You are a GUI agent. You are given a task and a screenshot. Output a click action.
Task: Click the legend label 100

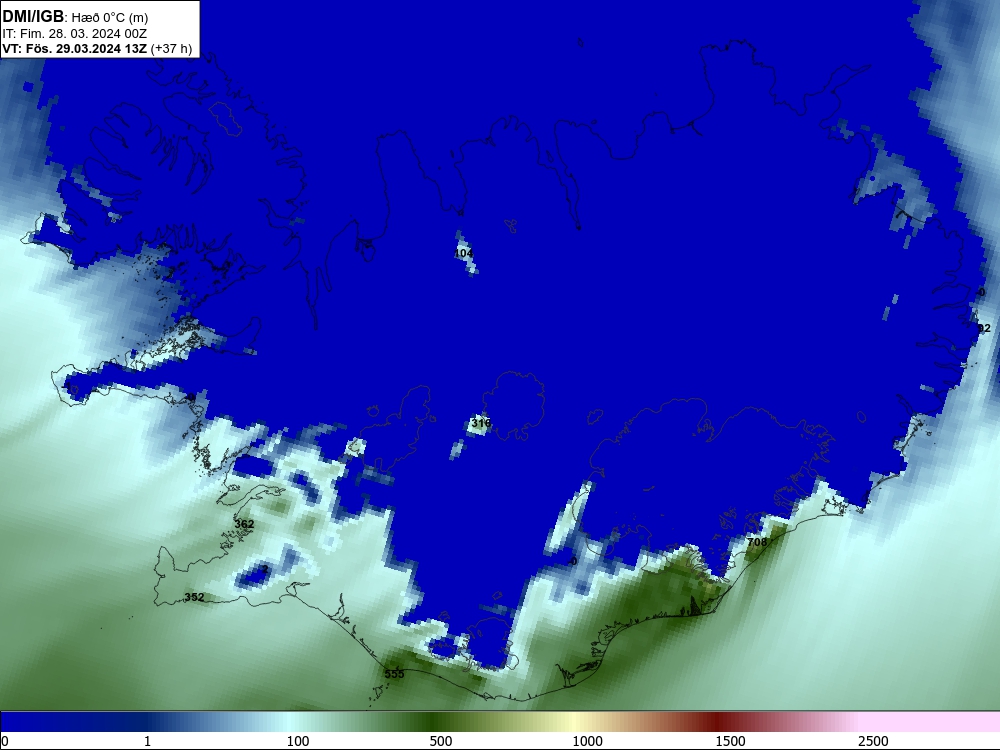click(x=298, y=741)
